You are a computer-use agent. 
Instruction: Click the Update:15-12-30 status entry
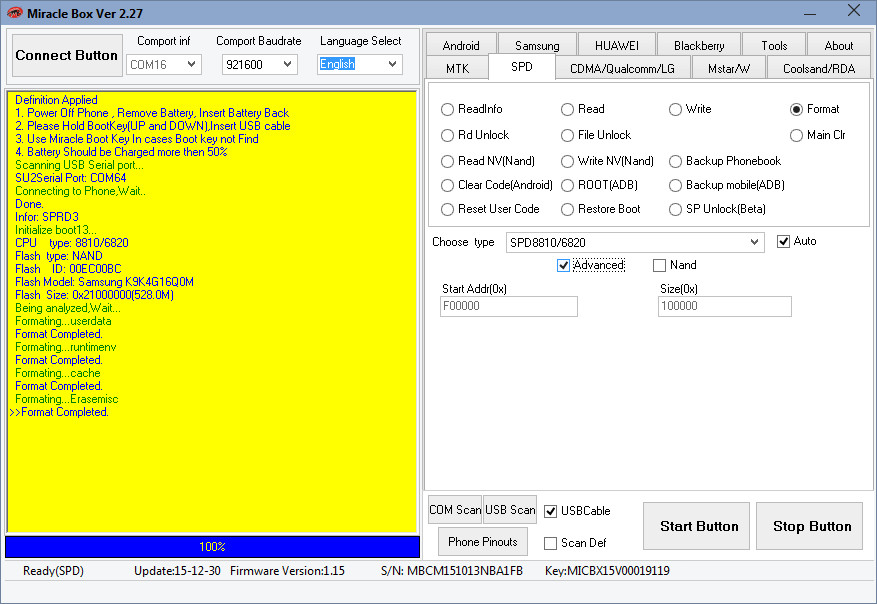pos(177,571)
